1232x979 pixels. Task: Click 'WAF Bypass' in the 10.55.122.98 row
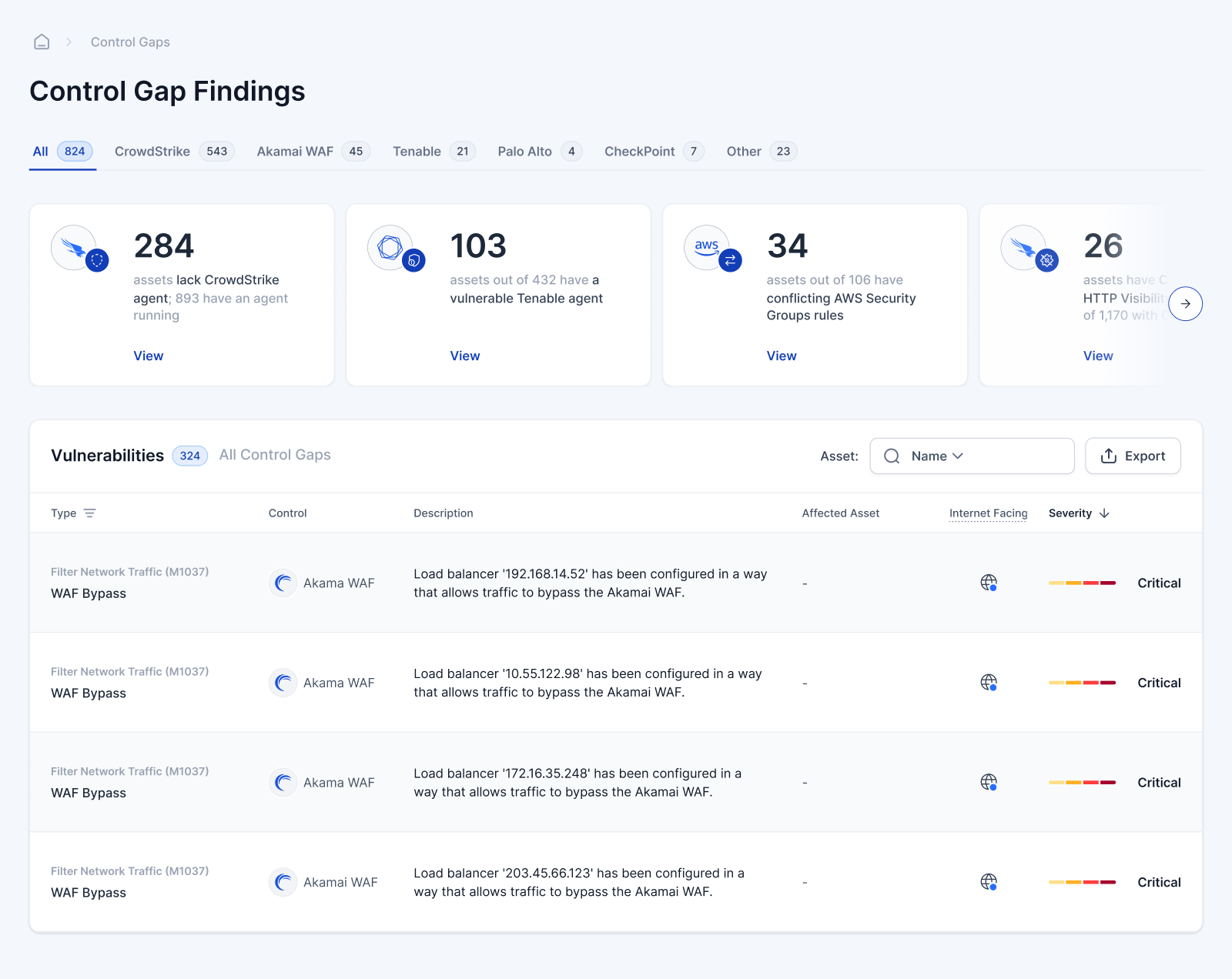pyautogui.click(x=89, y=693)
